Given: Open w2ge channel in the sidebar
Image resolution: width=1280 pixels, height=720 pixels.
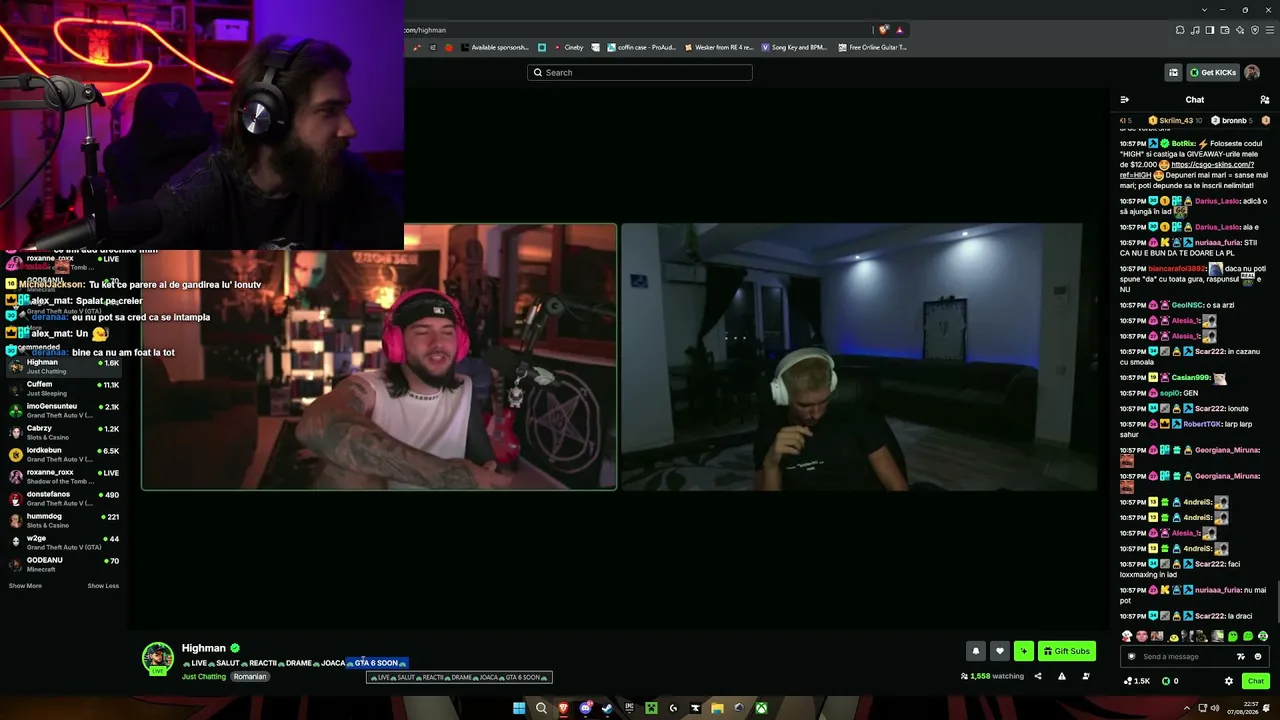Looking at the screenshot, I should [63, 542].
